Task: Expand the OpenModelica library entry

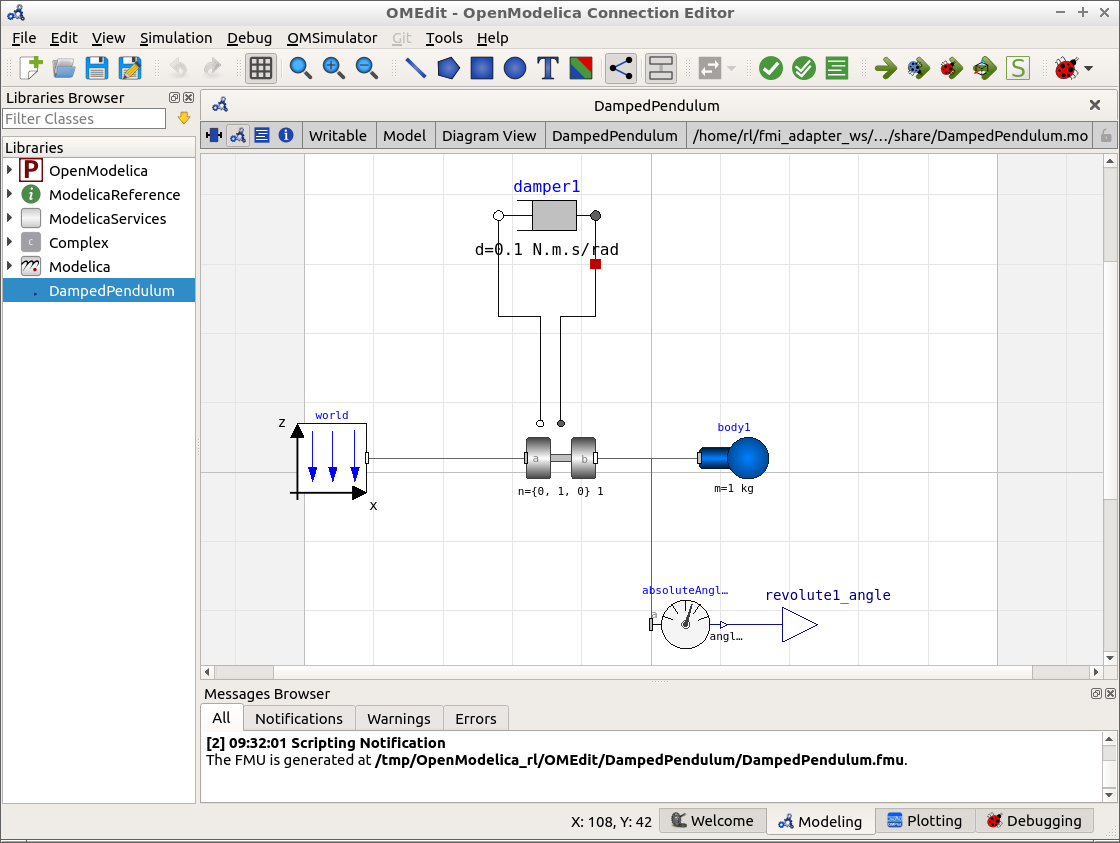Action: [x=10, y=170]
